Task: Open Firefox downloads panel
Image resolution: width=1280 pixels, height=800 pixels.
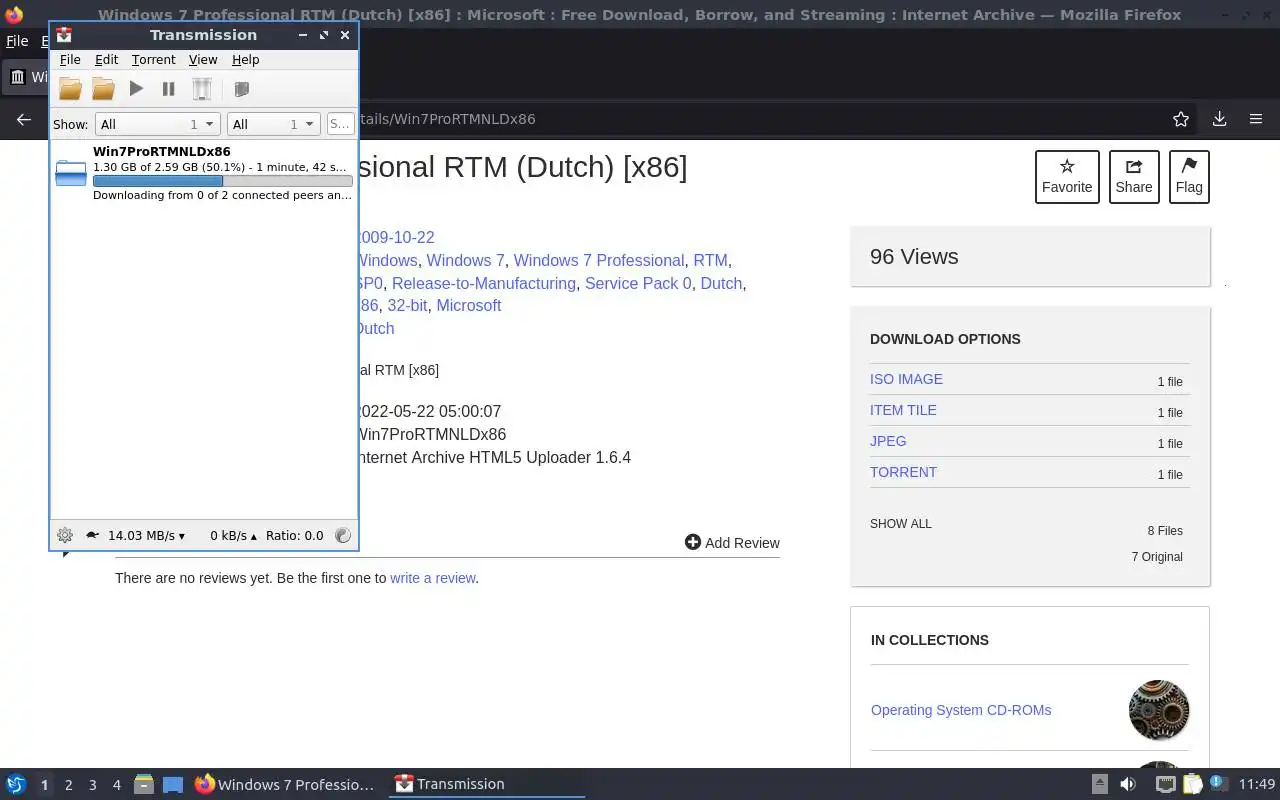Action: (x=1219, y=119)
